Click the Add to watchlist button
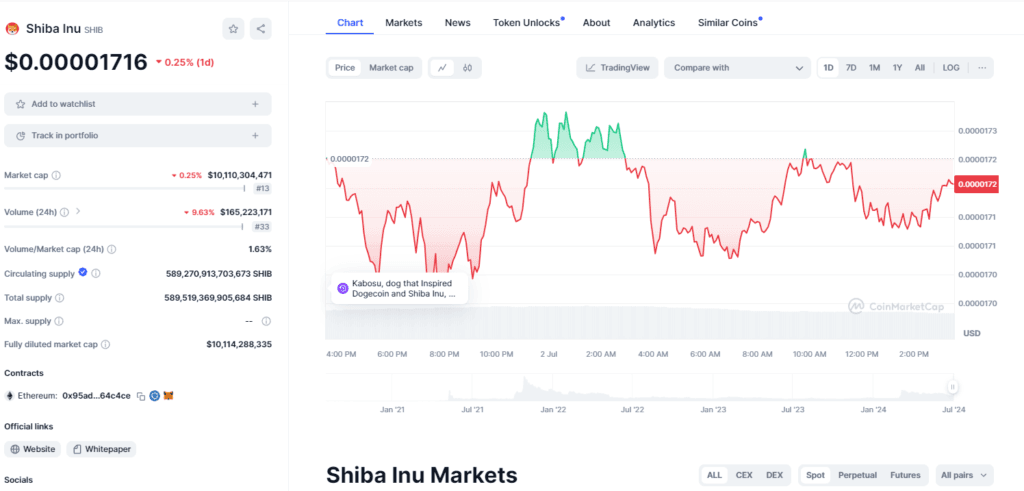The image size is (1024, 491). tap(138, 104)
